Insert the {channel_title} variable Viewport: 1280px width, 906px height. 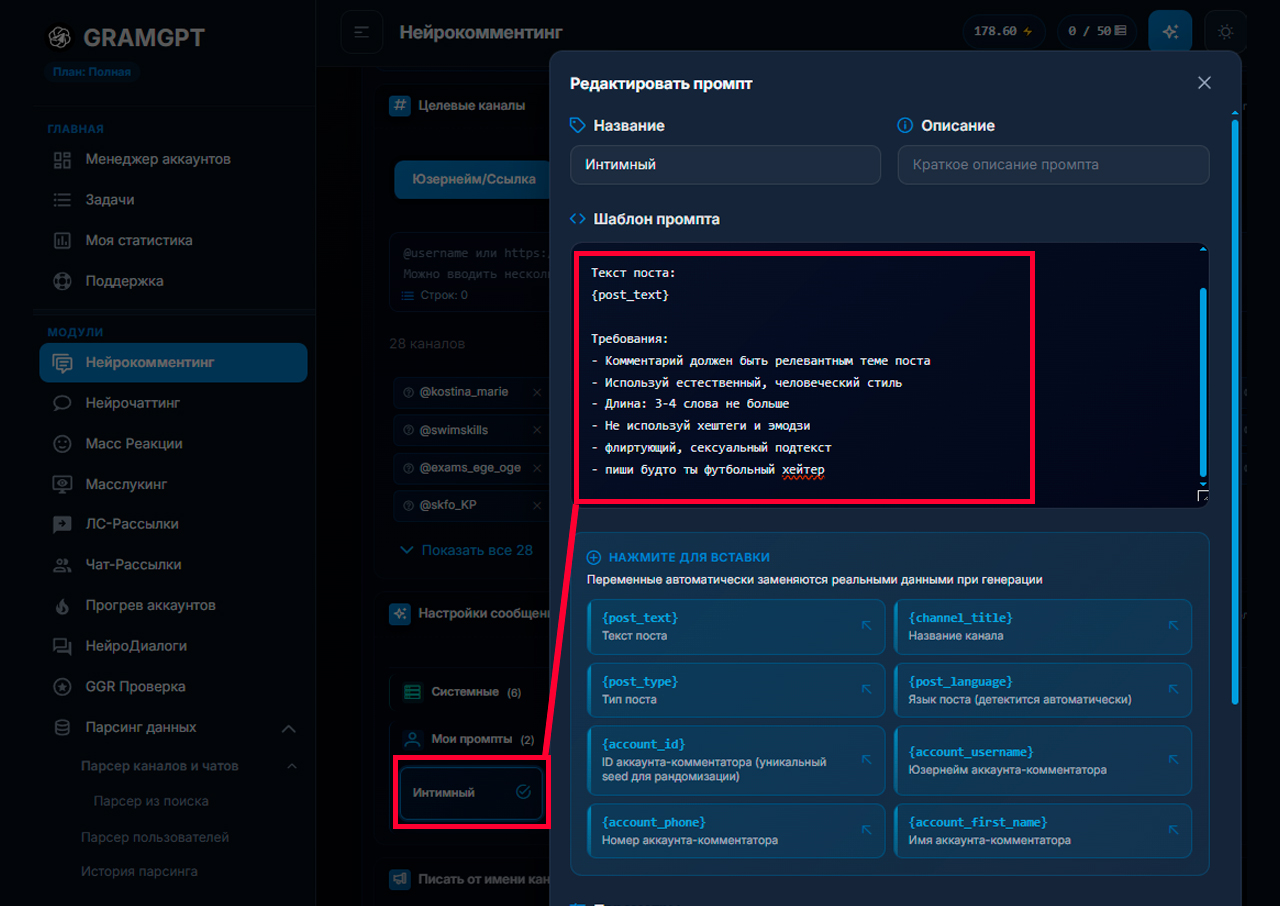(x=1042, y=626)
